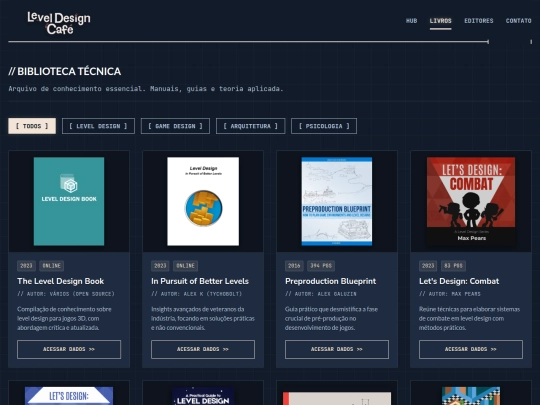The image size is (540, 405).
Task: Click ACESSAR DADOS for Preproduction Blueprint
Action: pyautogui.click(x=337, y=349)
